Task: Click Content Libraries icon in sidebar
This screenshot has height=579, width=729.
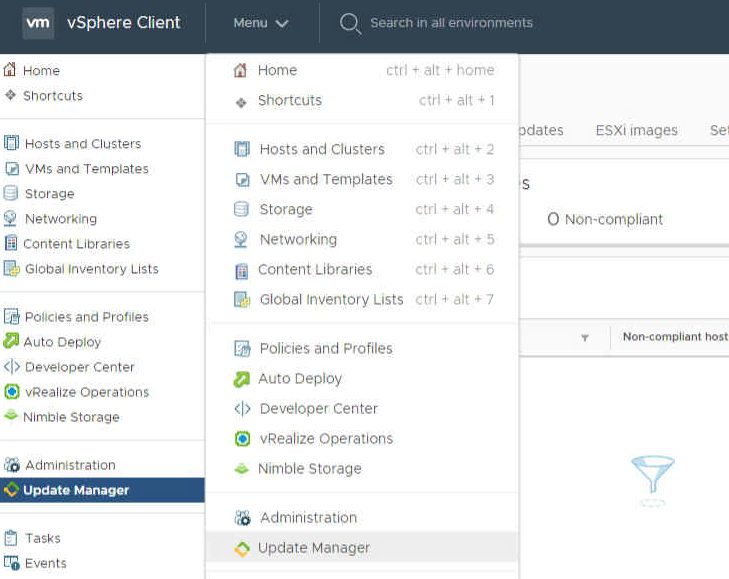Action: pyautogui.click(x=11, y=243)
